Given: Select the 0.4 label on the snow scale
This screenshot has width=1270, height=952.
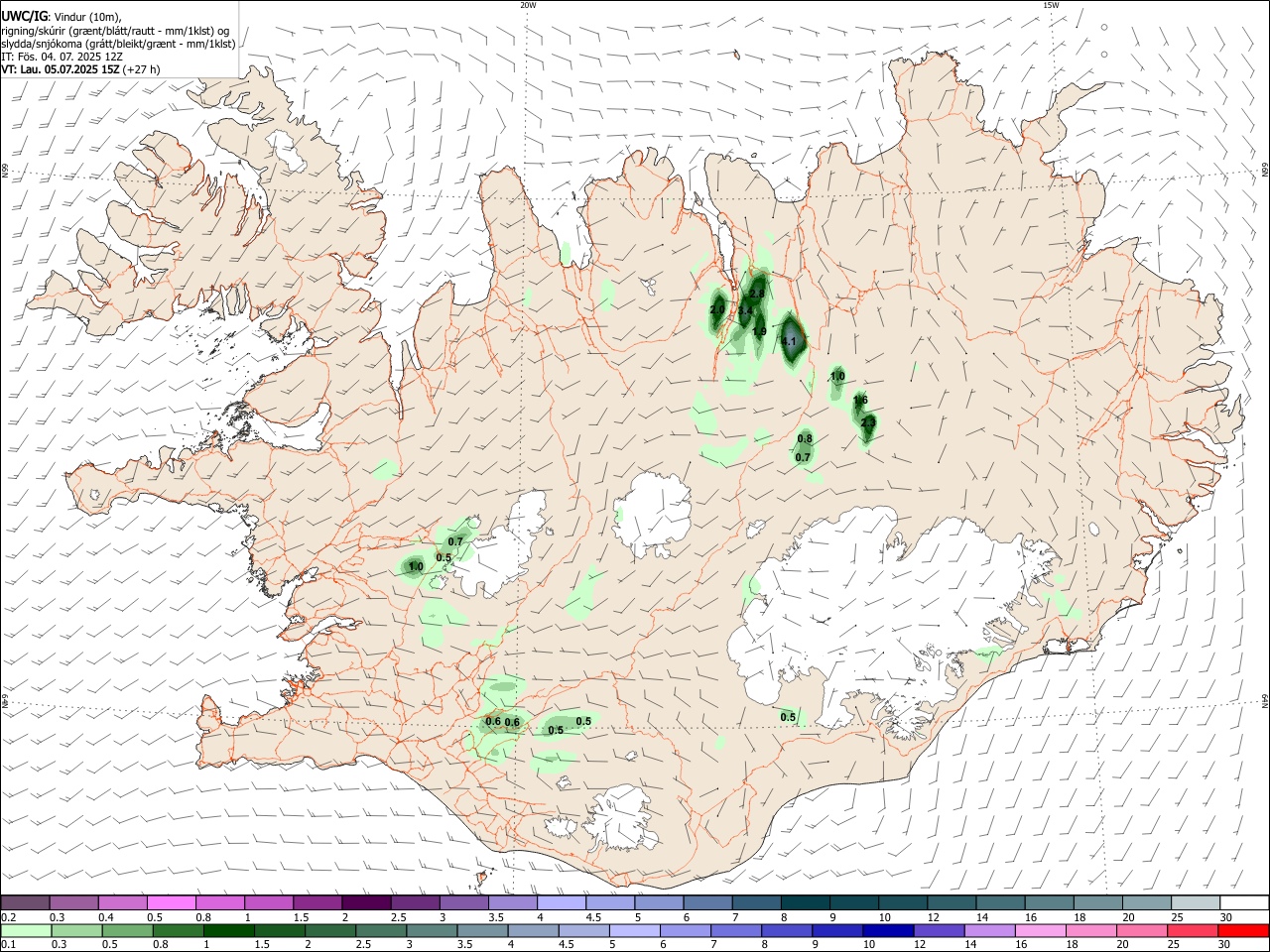Looking at the screenshot, I should point(106,917).
